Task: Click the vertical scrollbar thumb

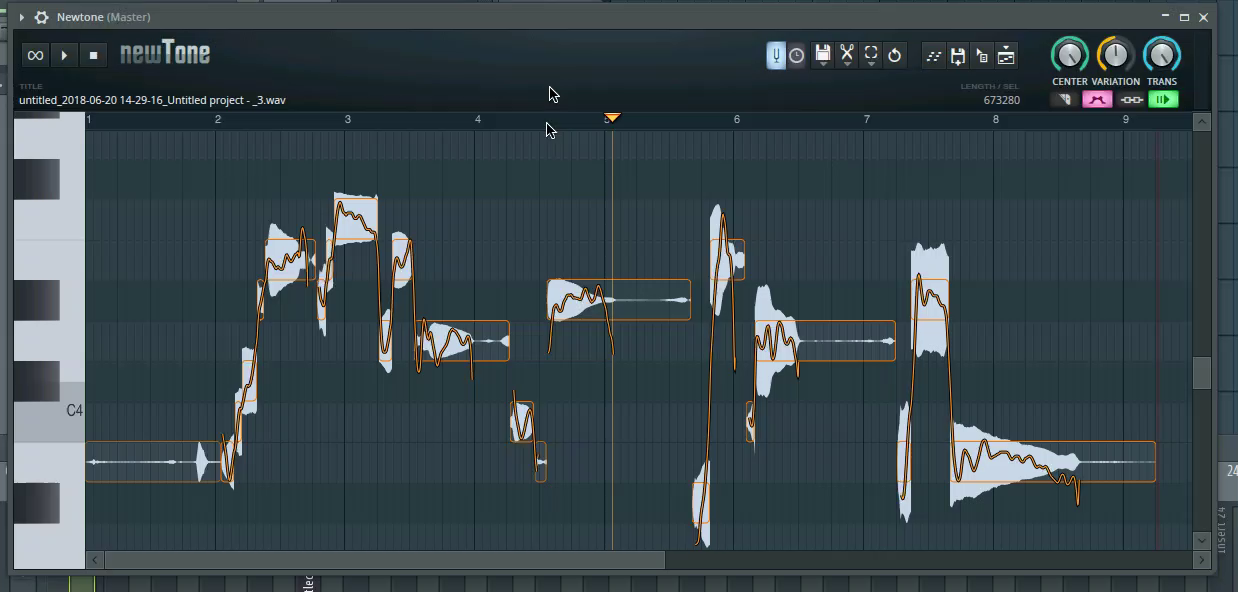Action: coord(1202,372)
